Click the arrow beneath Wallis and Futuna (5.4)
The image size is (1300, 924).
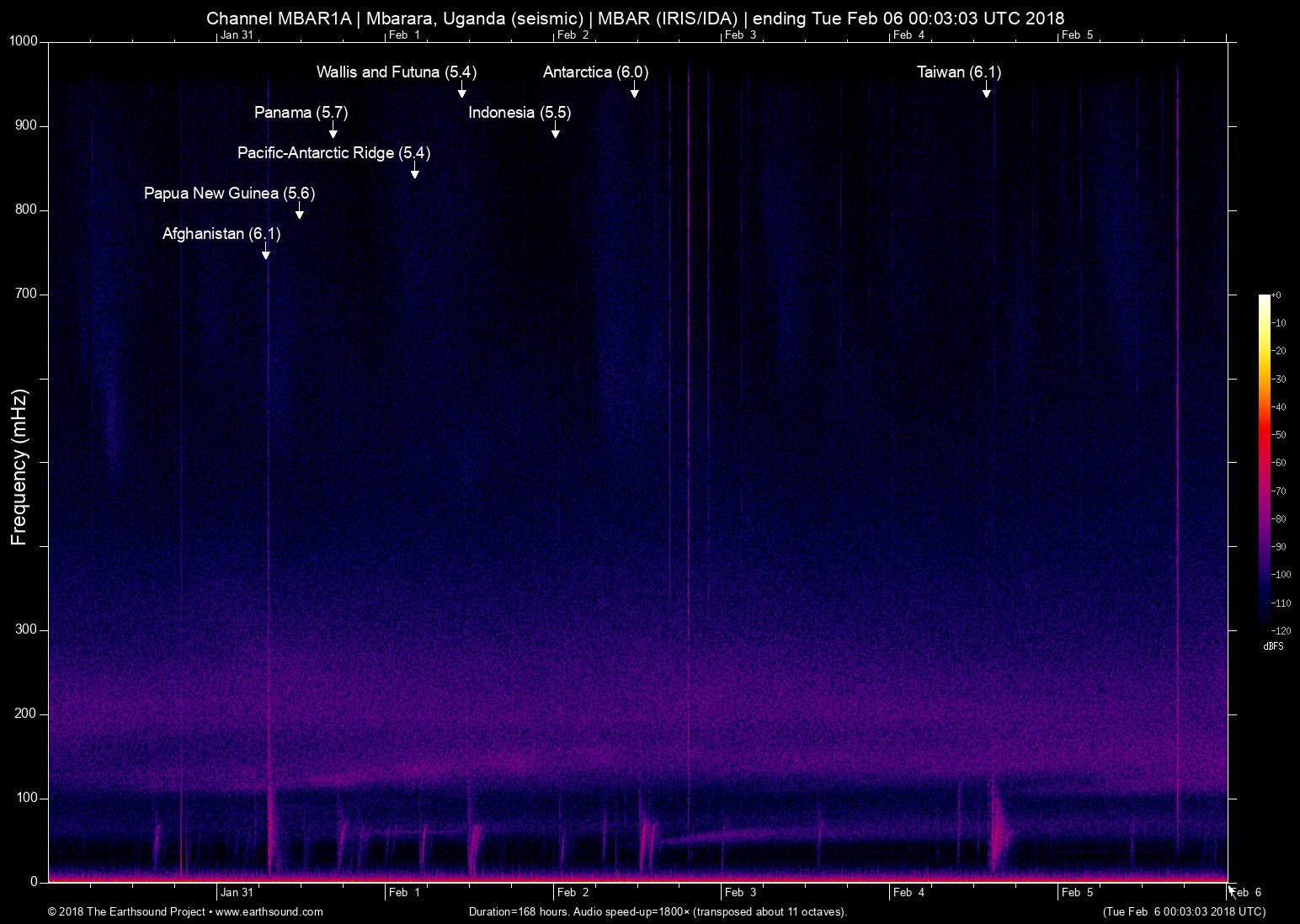point(462,92)
